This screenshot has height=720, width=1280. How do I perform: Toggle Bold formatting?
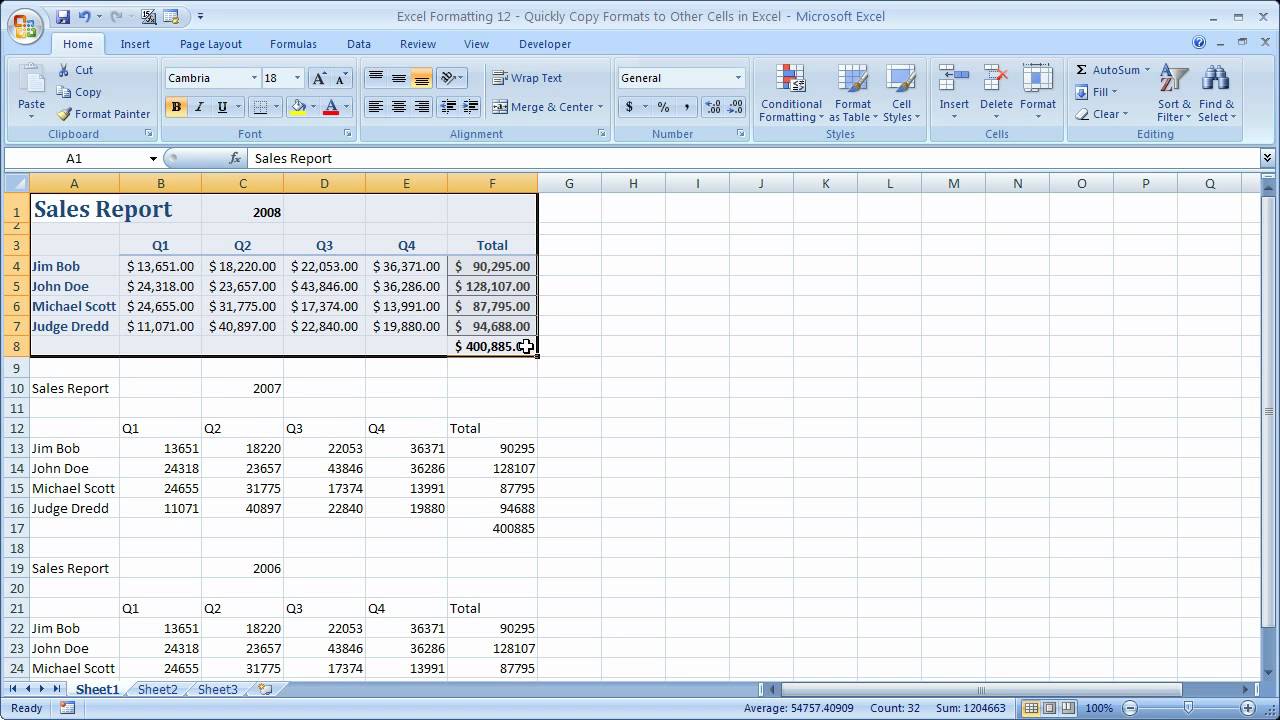click(177, 107)
